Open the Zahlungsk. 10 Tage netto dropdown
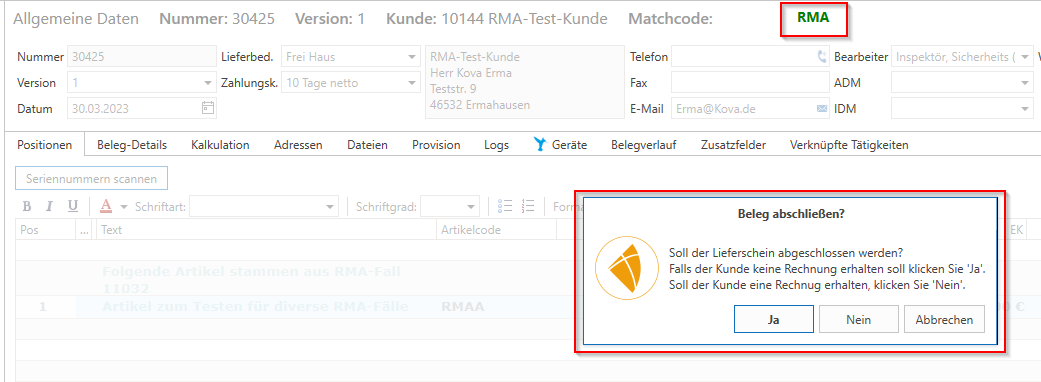 point(411,83)
